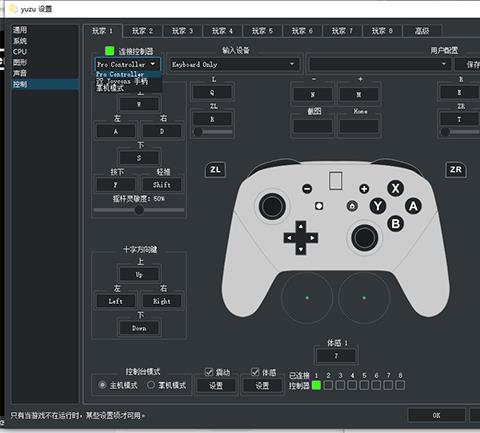480x433 pixels.
Task: Click the Up mapping button for the D-pad
Action: [x=139, y=275]
